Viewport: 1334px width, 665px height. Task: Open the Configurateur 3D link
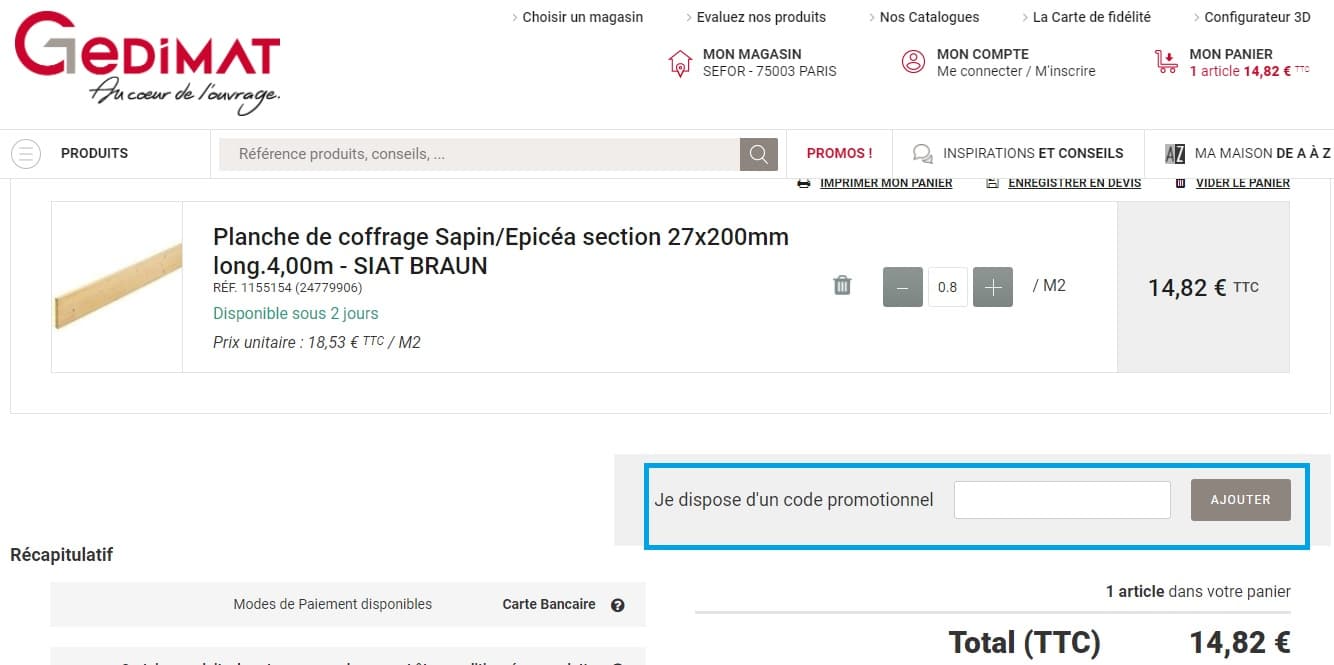(x=1257, y=17)
